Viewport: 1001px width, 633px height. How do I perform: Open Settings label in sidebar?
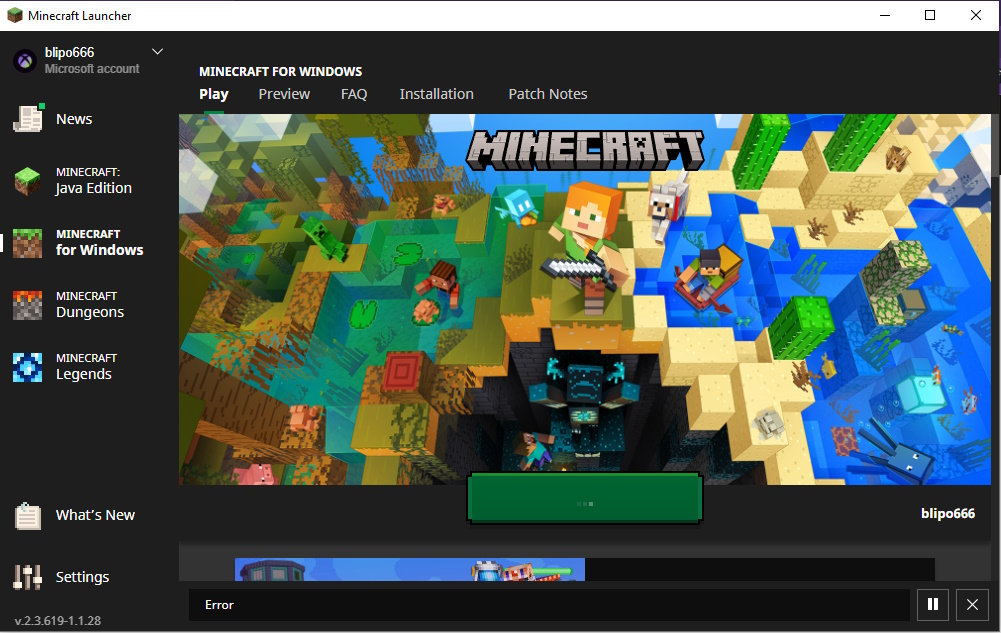(x=82, y=577)
